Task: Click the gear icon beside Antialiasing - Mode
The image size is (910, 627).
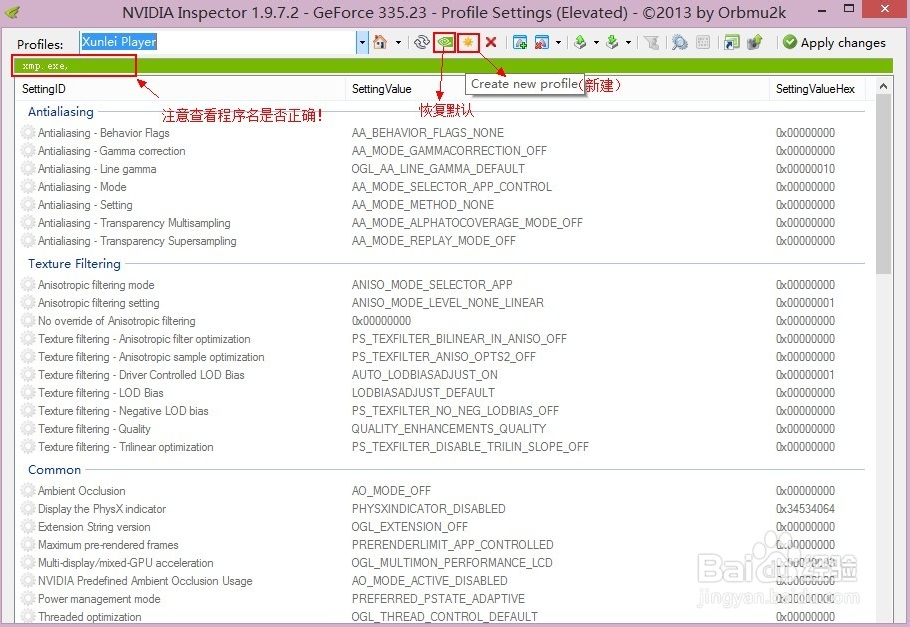Action: click(x=28, y=187)
